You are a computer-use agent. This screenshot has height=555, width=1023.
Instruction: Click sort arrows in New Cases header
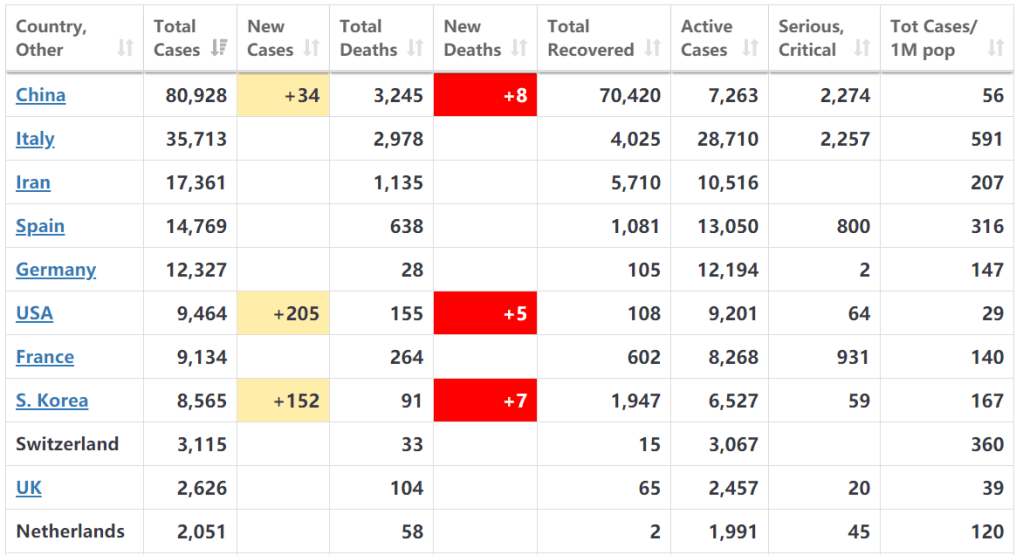click(x=311, y=49)
